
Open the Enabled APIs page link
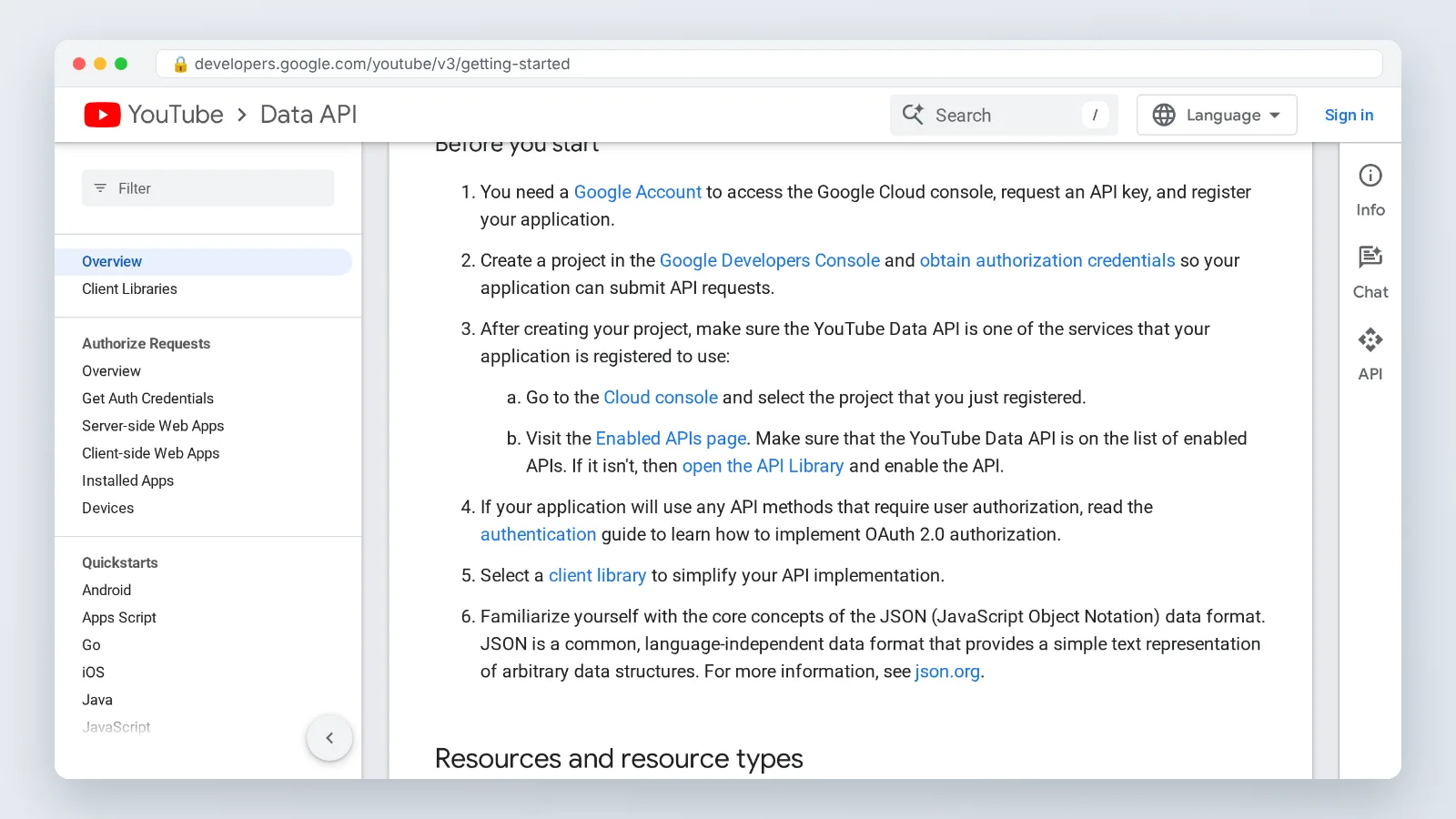671,439
